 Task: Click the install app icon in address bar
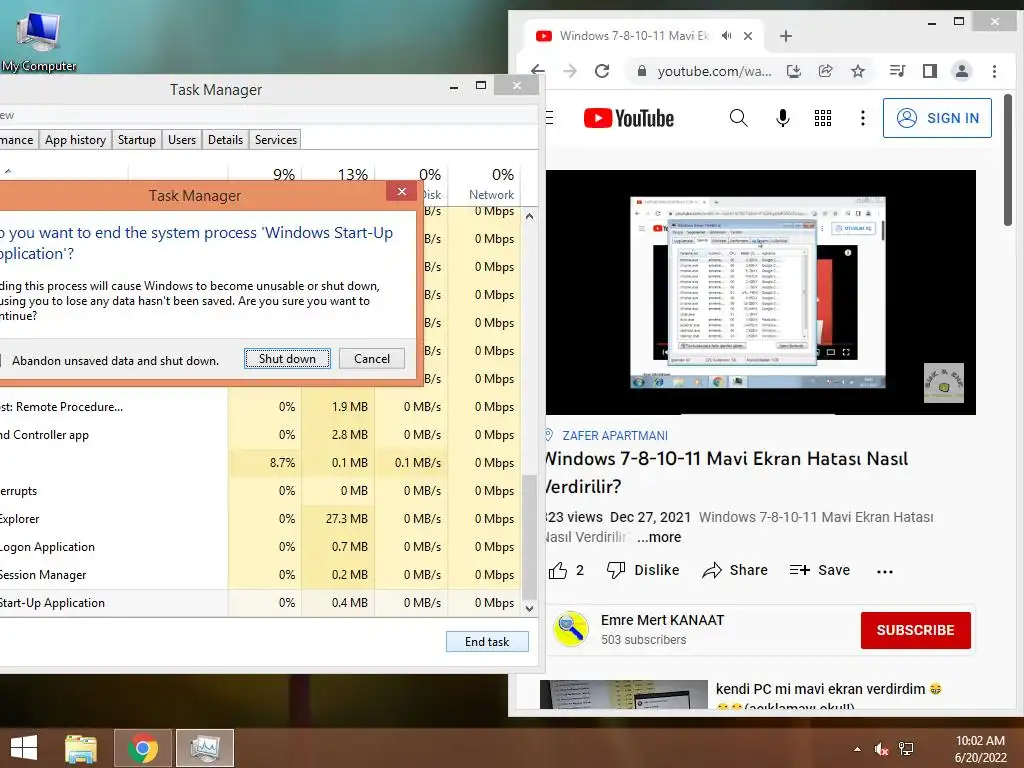pos(793,71)
